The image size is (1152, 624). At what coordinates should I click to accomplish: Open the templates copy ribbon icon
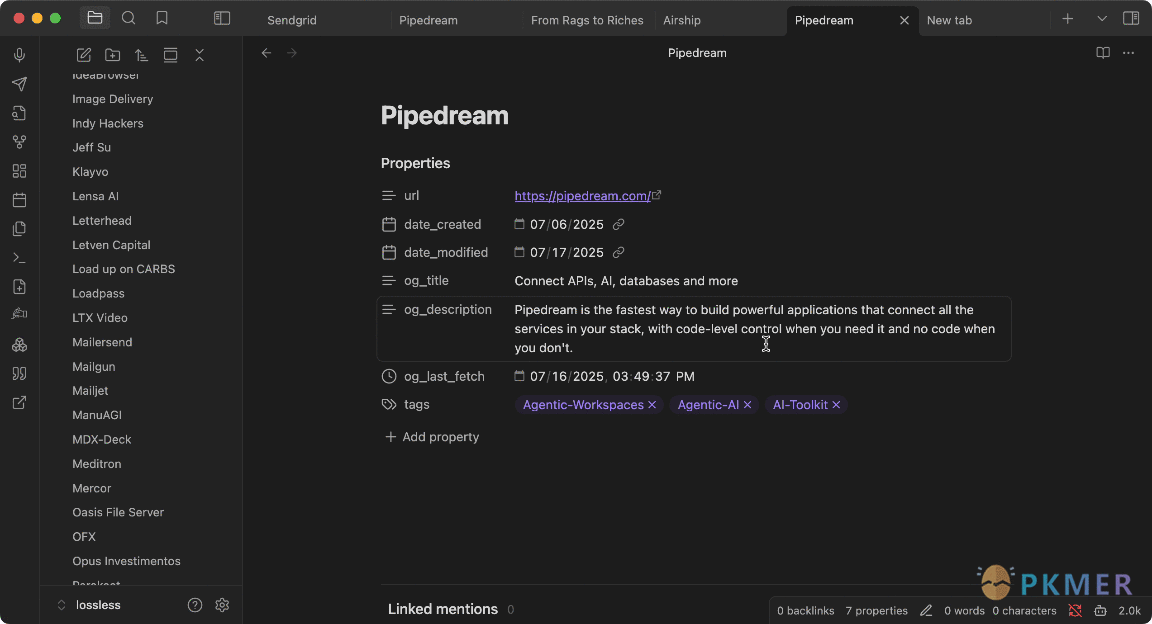(20, 229)
